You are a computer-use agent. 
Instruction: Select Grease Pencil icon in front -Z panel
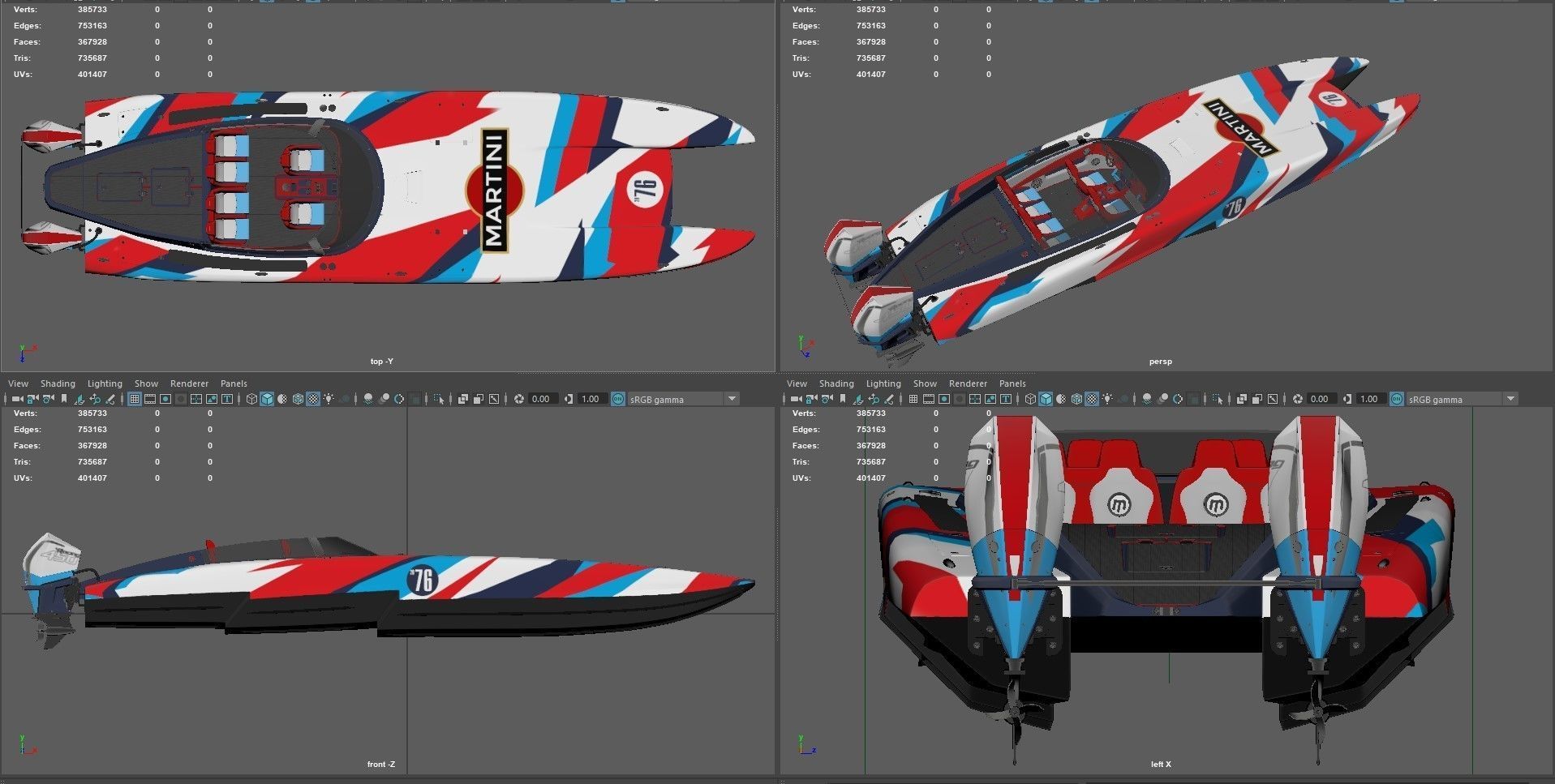[x=110, y=399]
